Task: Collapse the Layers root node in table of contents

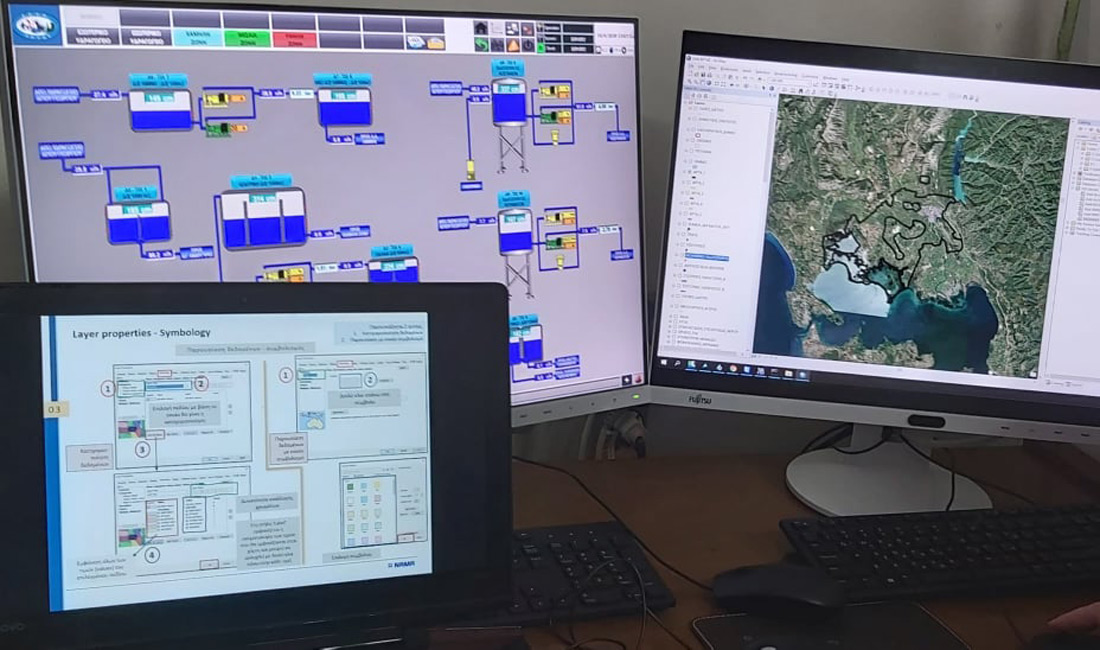Action: 688,103
